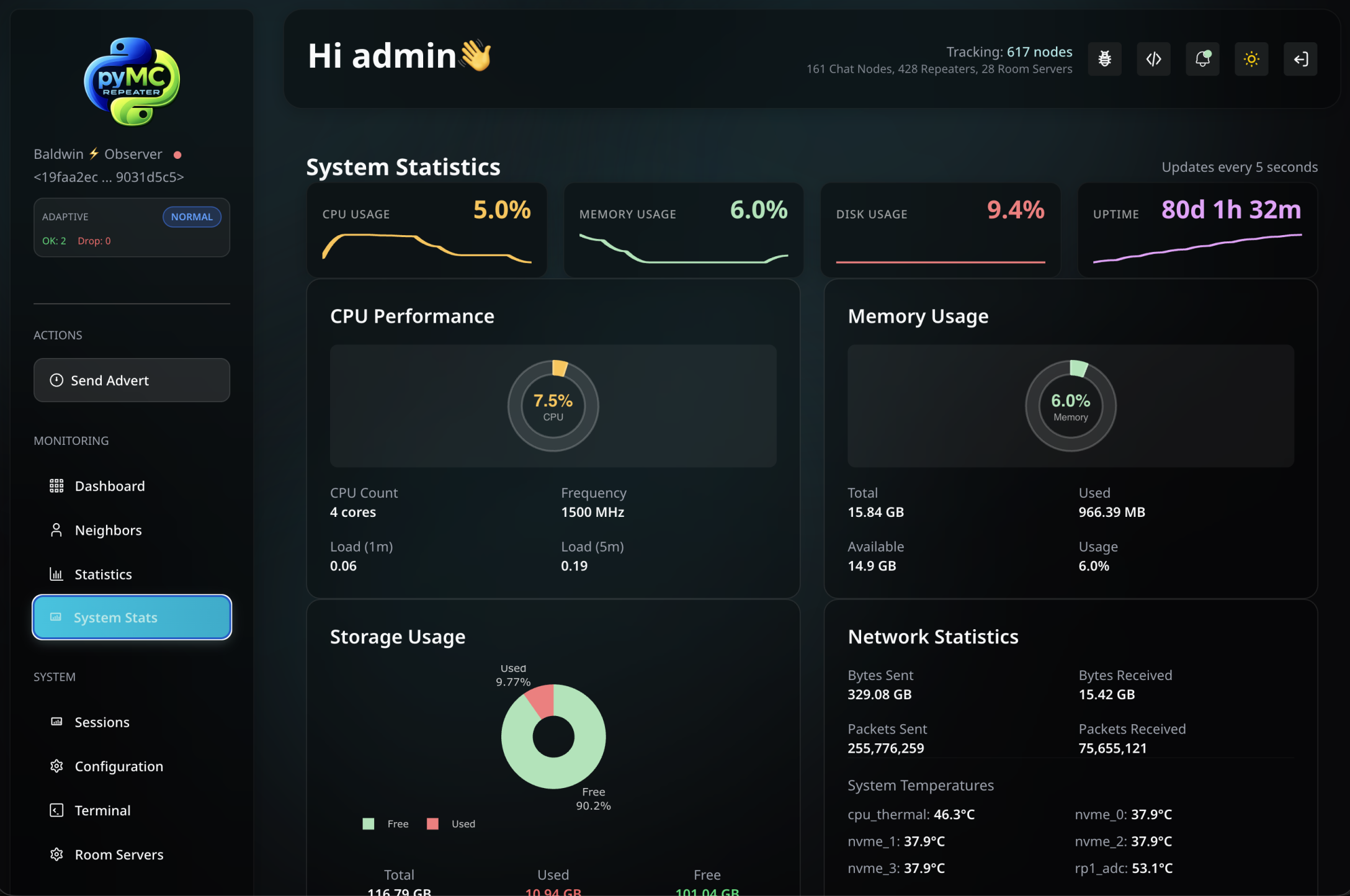Viewport: 1350px width, 896px height.
Task: Click the Terminal icon in sidebar
Action: pos(56,810)
